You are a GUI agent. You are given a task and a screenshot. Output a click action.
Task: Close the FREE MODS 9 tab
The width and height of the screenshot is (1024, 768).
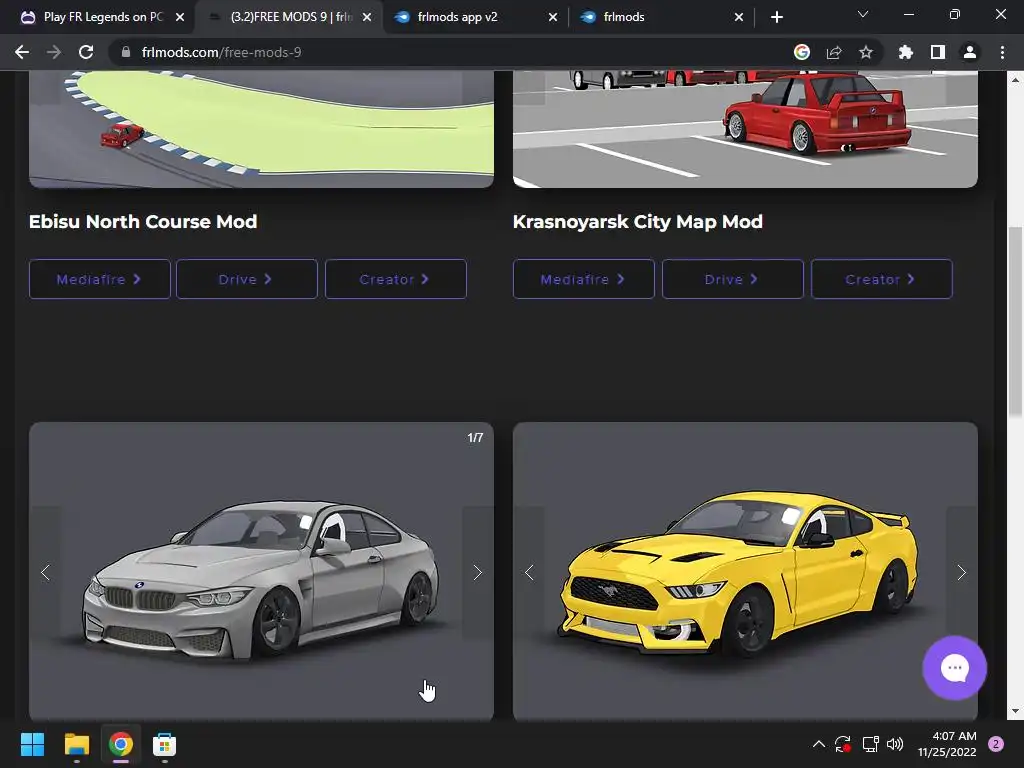[x=367, y=17]
